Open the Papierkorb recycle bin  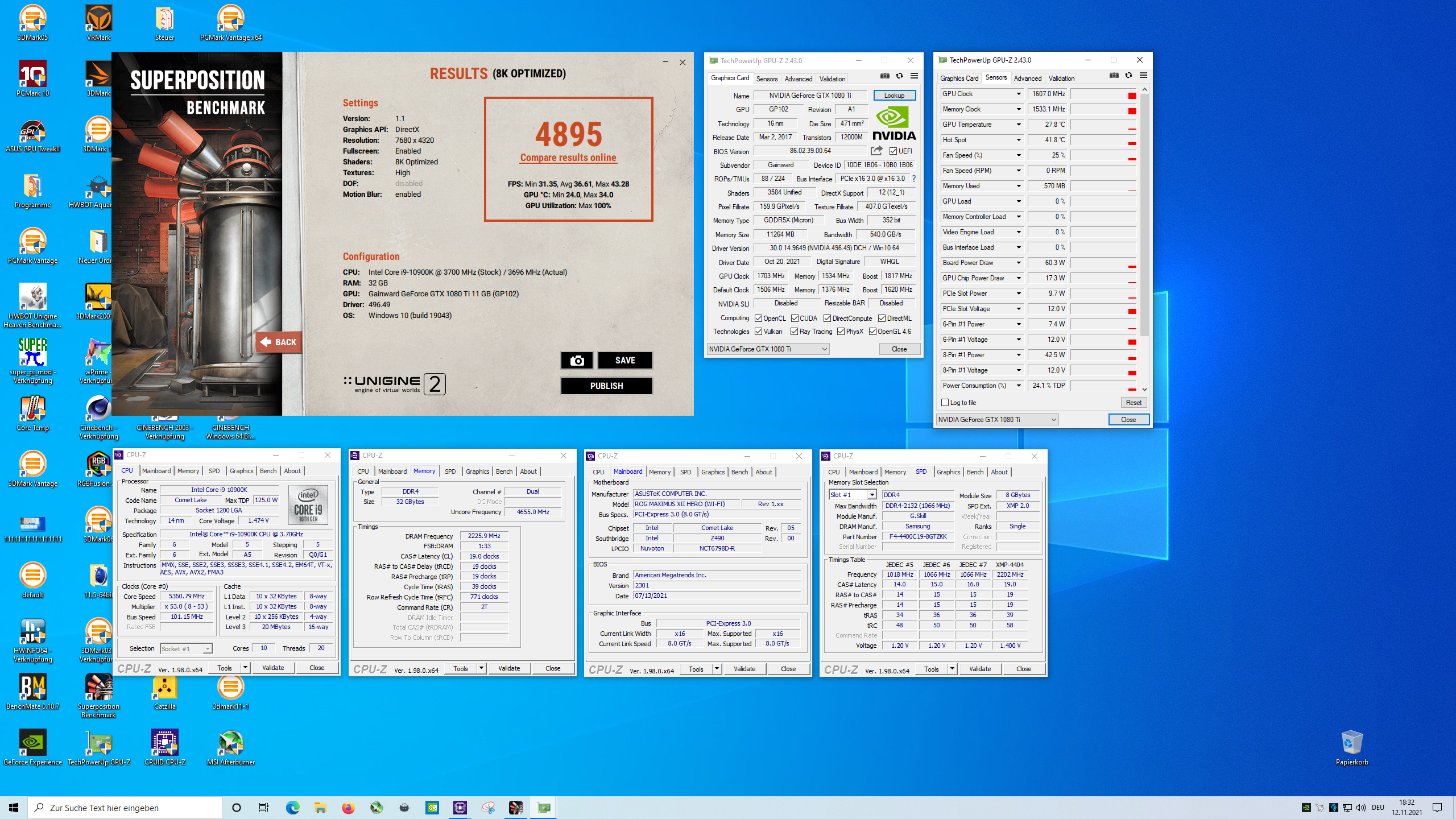pos(1352,747)
